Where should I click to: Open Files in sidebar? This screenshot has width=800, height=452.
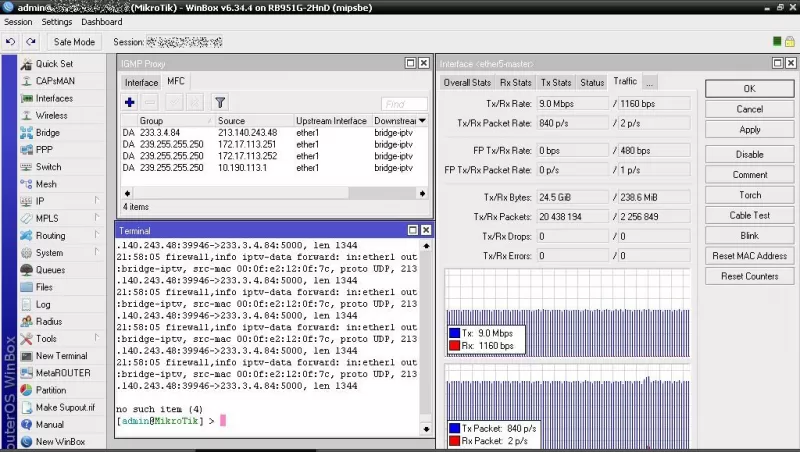pos(44,287)
